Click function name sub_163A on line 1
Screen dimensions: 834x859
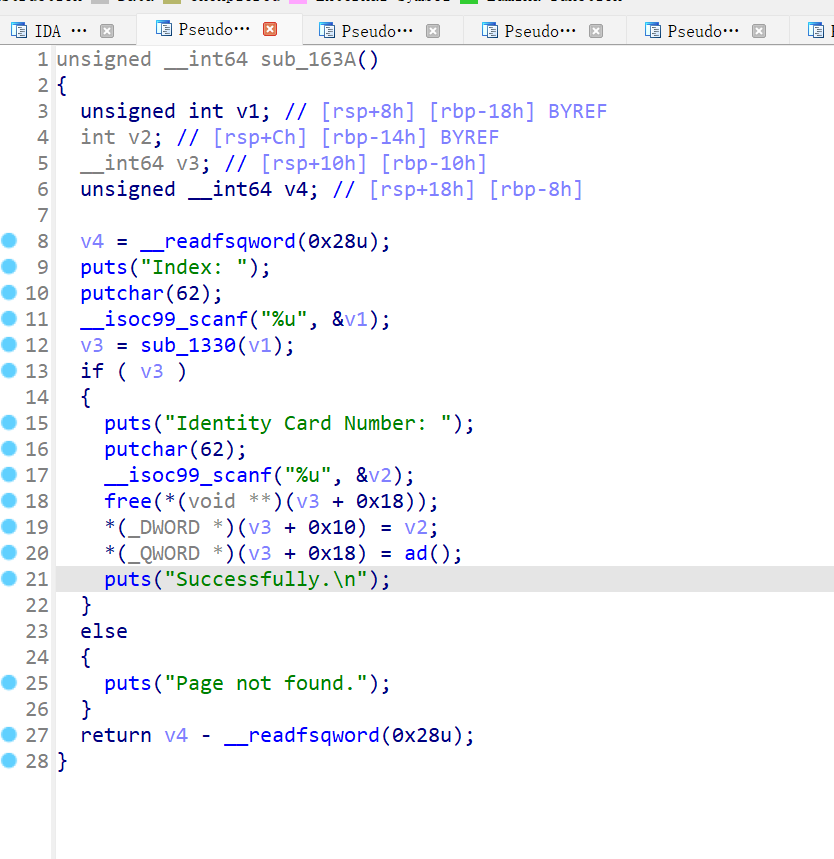tap(309, 59)
